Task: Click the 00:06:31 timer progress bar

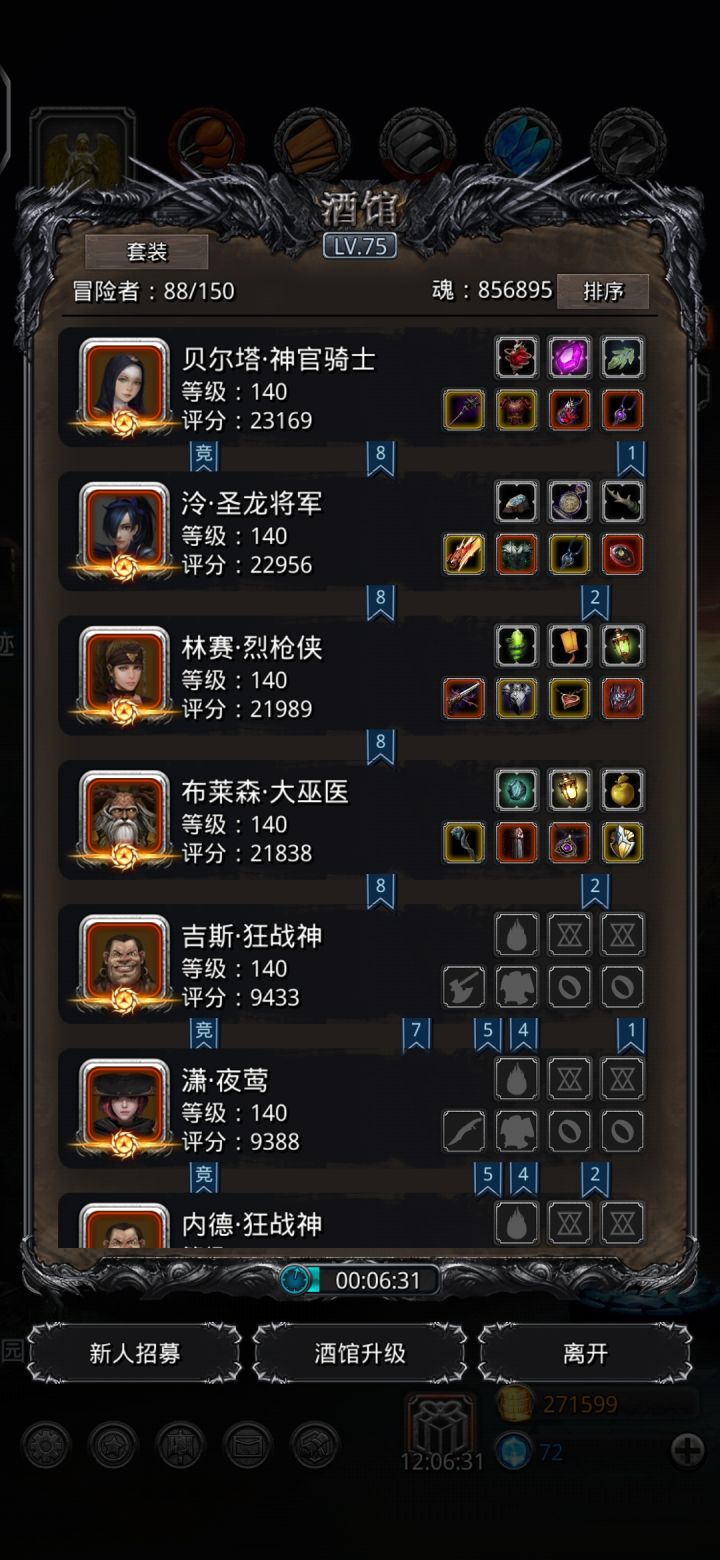Action: [x=360, y=1280]
